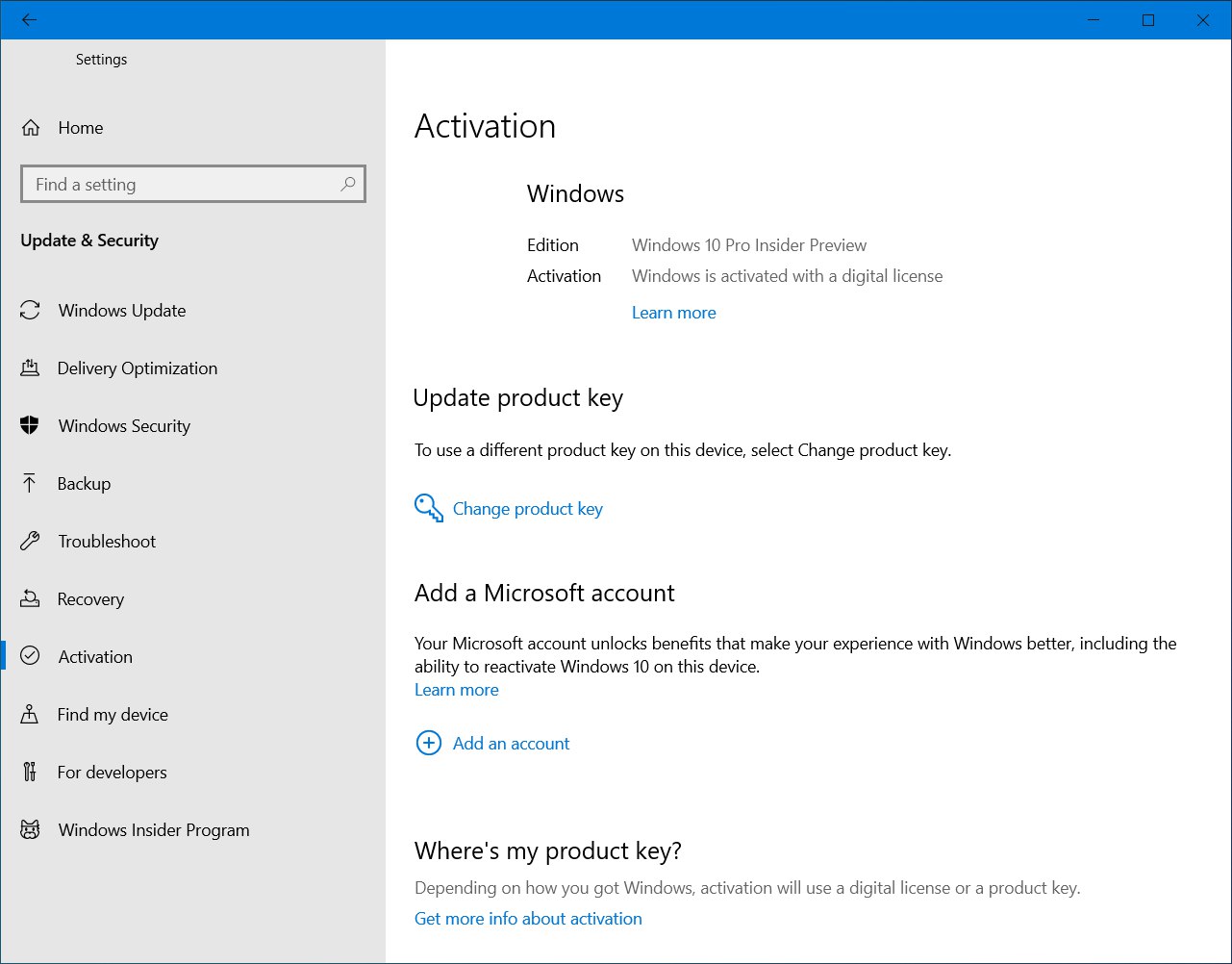
Task: Open Find my device settings
Action: [x=192, y=714]
